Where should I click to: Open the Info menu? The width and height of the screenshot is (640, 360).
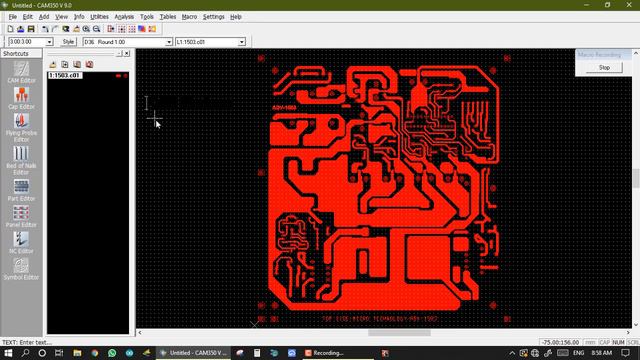[79, 17]
